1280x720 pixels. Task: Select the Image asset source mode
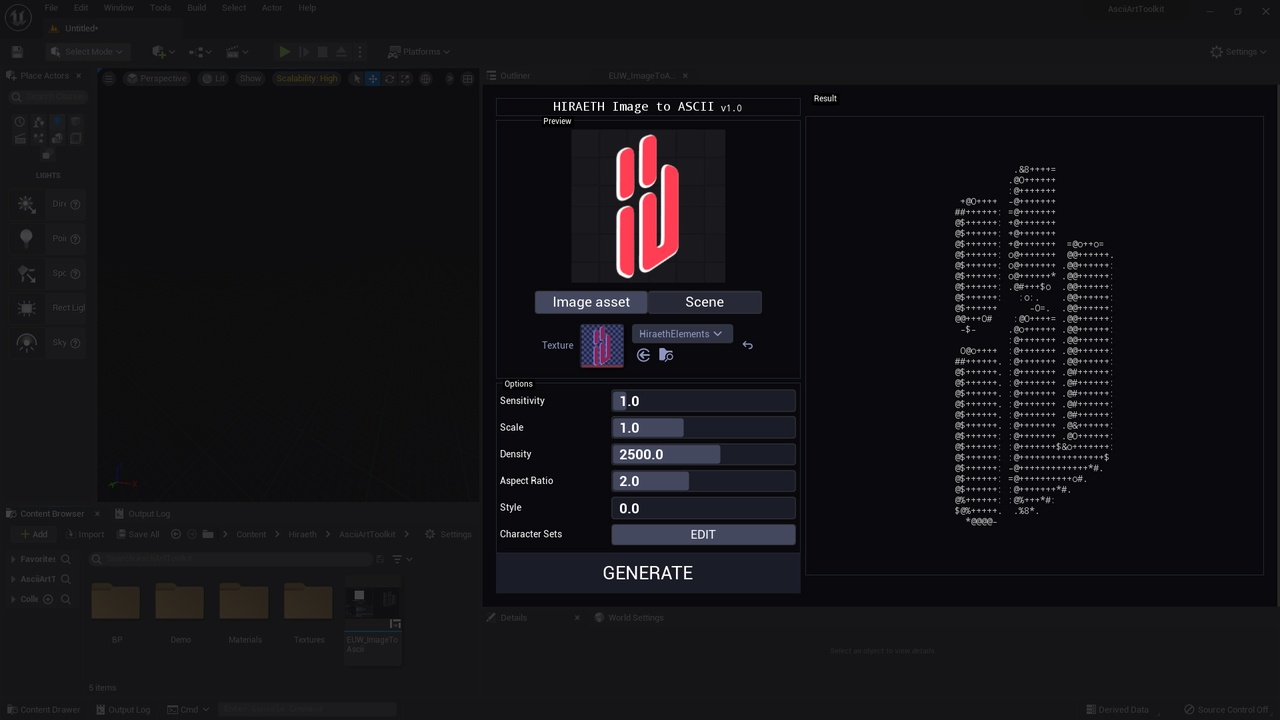pos(591,302)
